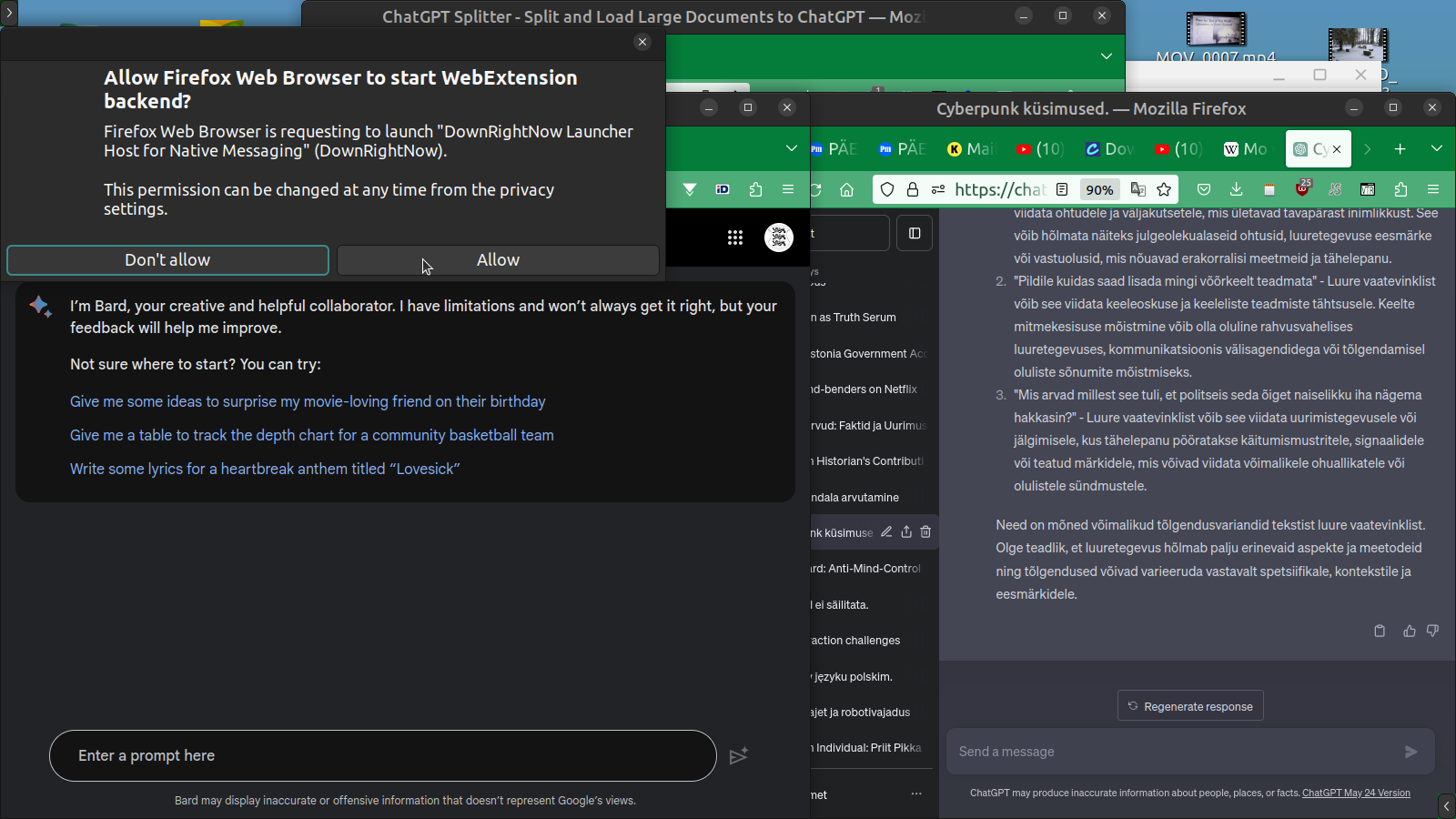Delete the selected Cyberpunk küsimused chat
The width and height of the screenshot is (1456, 819).
925,532
